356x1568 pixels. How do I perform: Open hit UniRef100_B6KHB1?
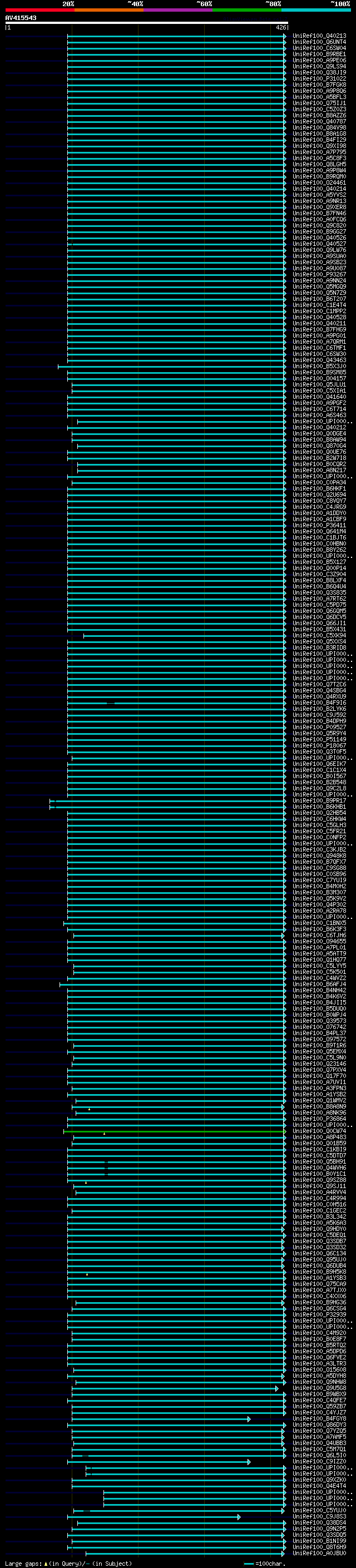[319, 807]
